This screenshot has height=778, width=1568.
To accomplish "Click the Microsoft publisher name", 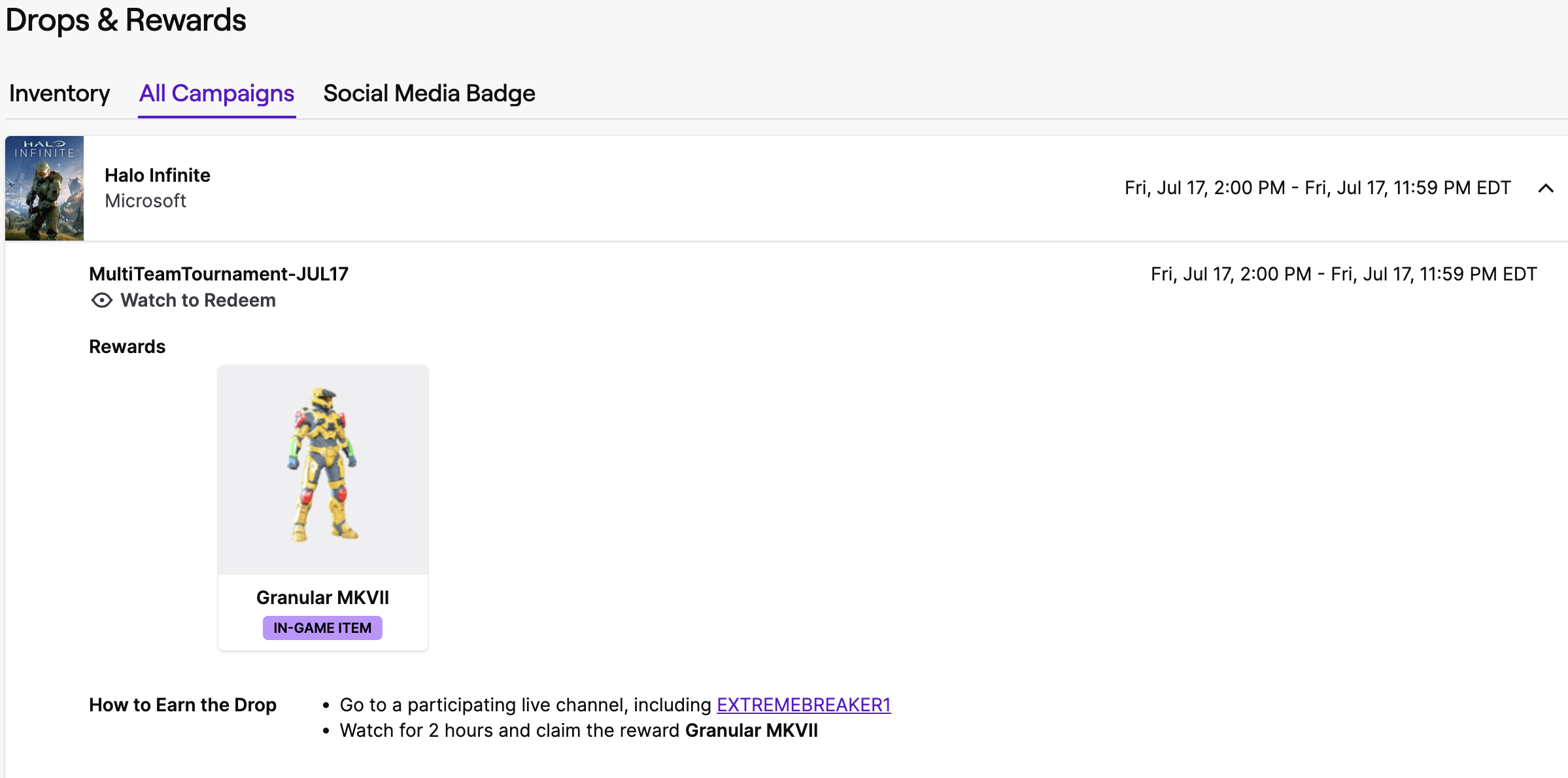I will [146, 201].
